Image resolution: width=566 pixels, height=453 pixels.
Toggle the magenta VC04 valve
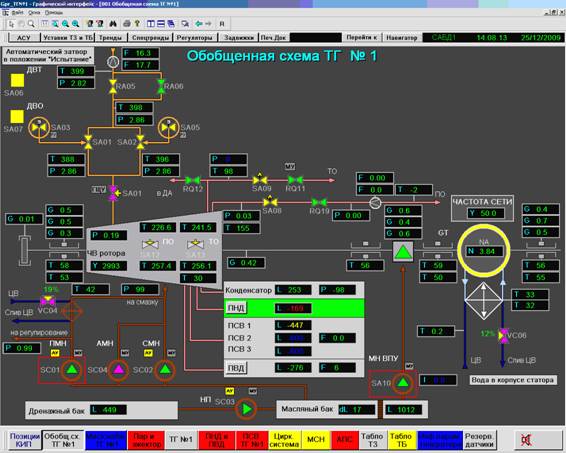click(47, 301)
